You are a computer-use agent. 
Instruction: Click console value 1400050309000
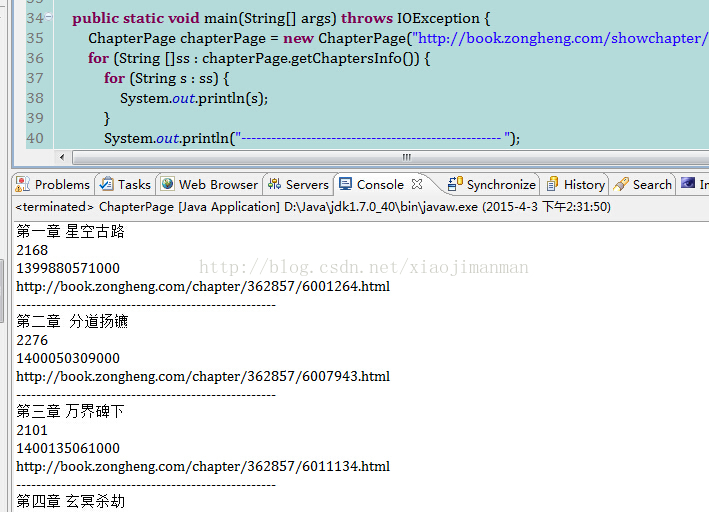[68, 358]
